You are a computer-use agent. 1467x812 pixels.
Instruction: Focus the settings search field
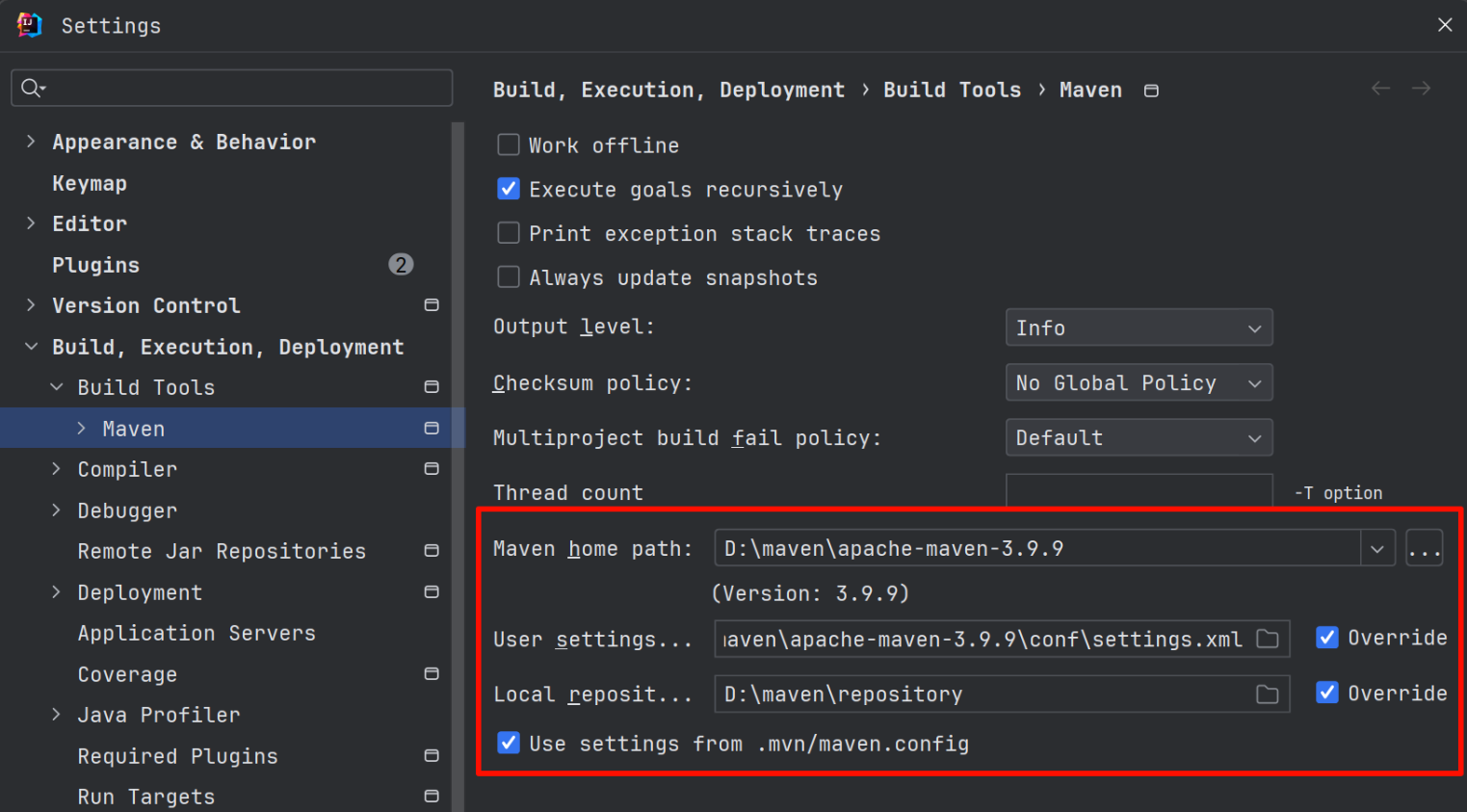(x=231, y=88)
